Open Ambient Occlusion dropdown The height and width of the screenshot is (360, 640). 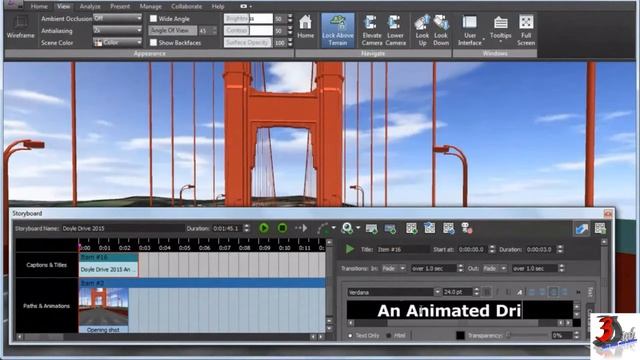[x=118, y=18]
